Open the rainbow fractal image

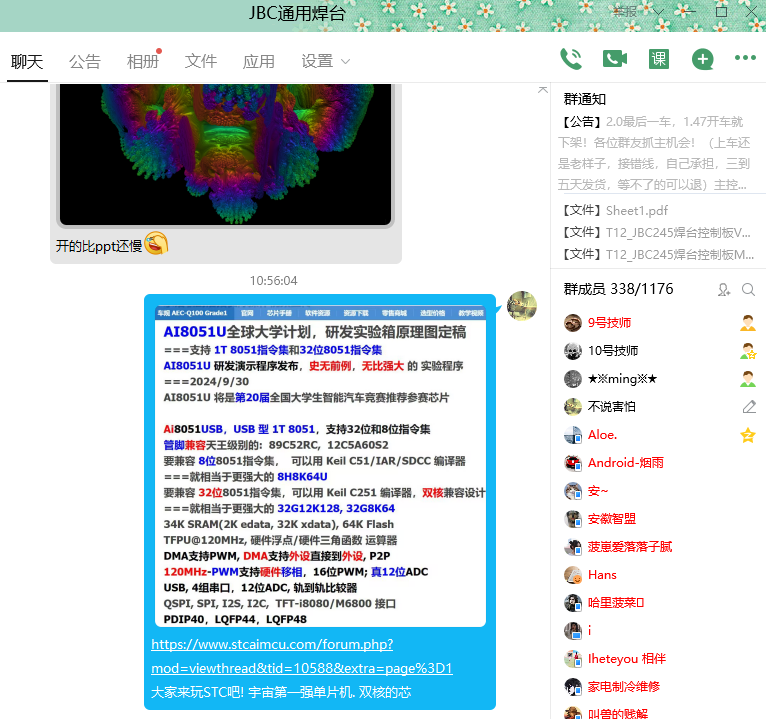pyautogui.click(x=225, y=154)
